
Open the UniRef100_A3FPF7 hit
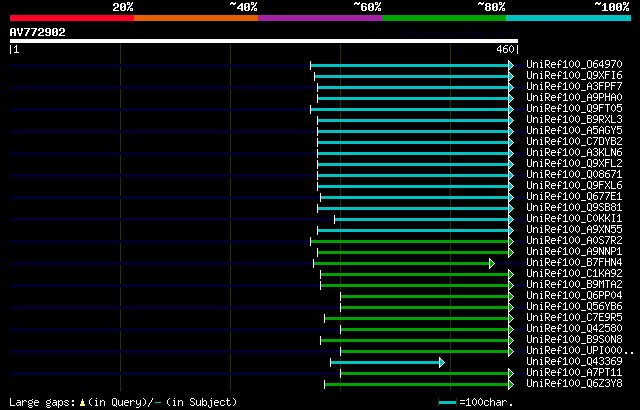(x=574, y=86)
